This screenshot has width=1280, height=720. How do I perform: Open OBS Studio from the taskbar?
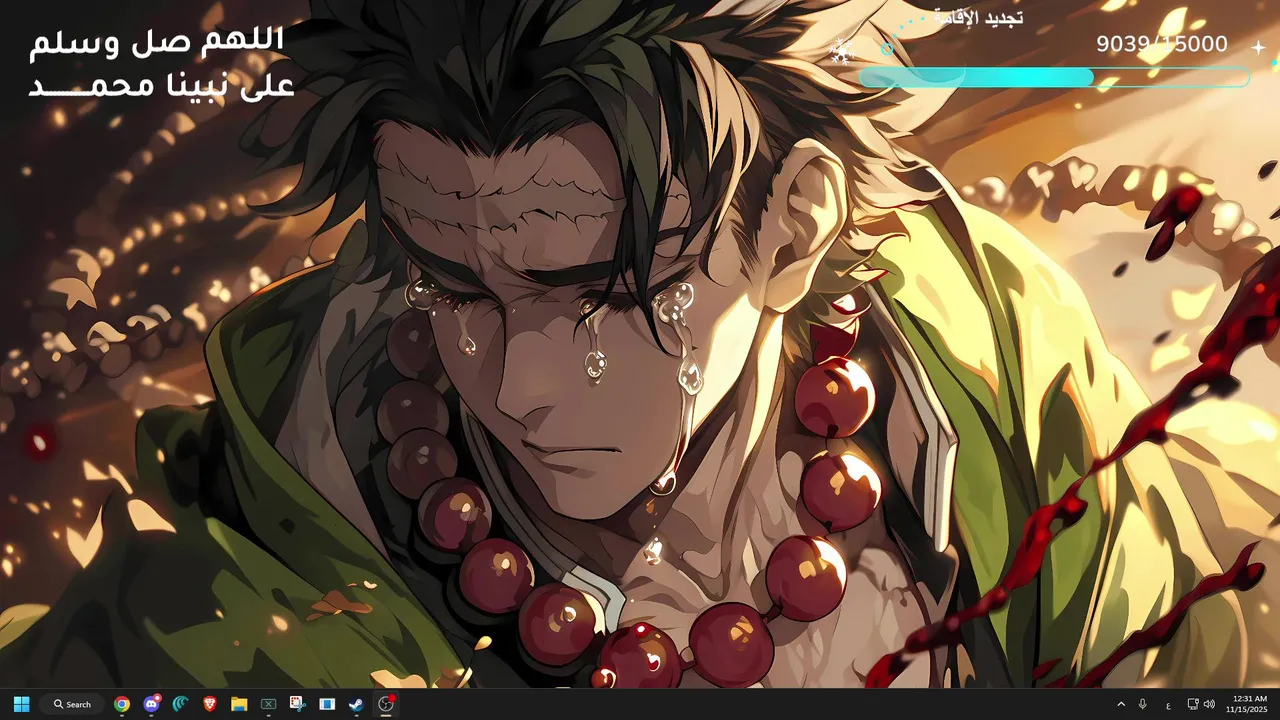pyautogui.click(x=386, y=704)
